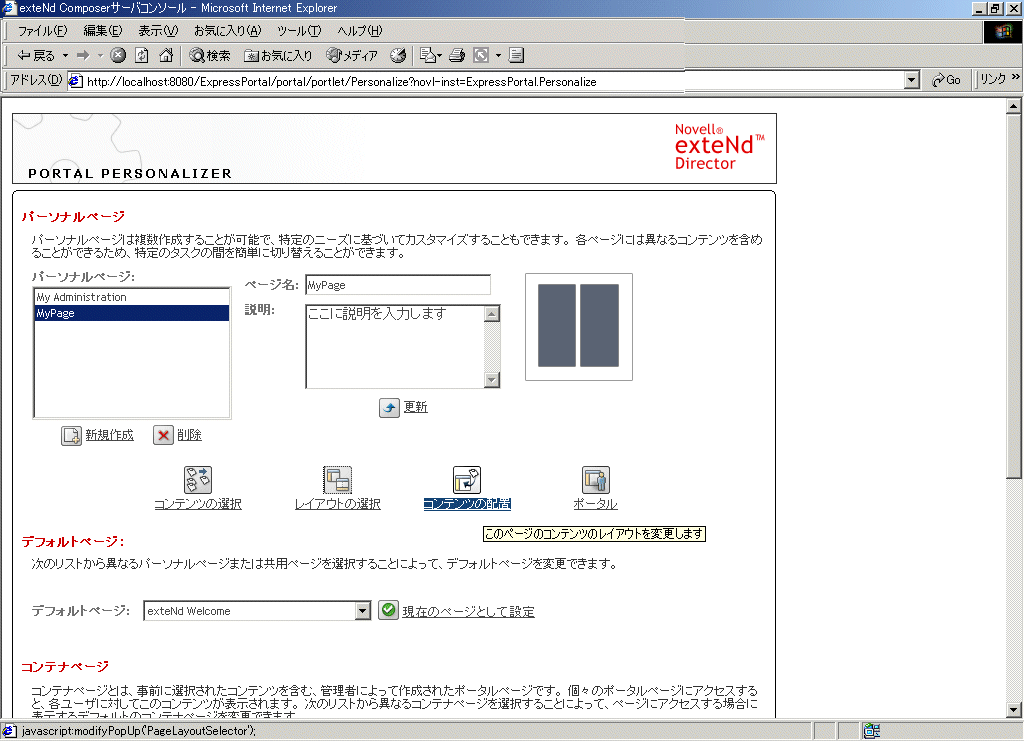
Task: Open the ヘルプ(H) menu
Action: (x=360, y=31)
